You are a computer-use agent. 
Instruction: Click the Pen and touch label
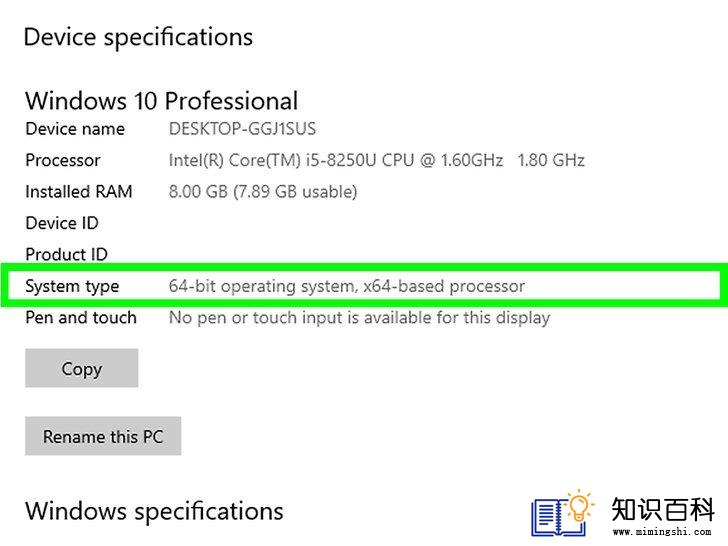pos(81,318)
